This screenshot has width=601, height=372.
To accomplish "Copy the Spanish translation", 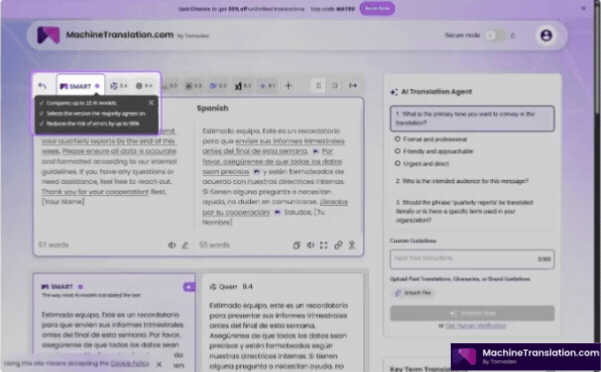I will [x=296, y=245].
